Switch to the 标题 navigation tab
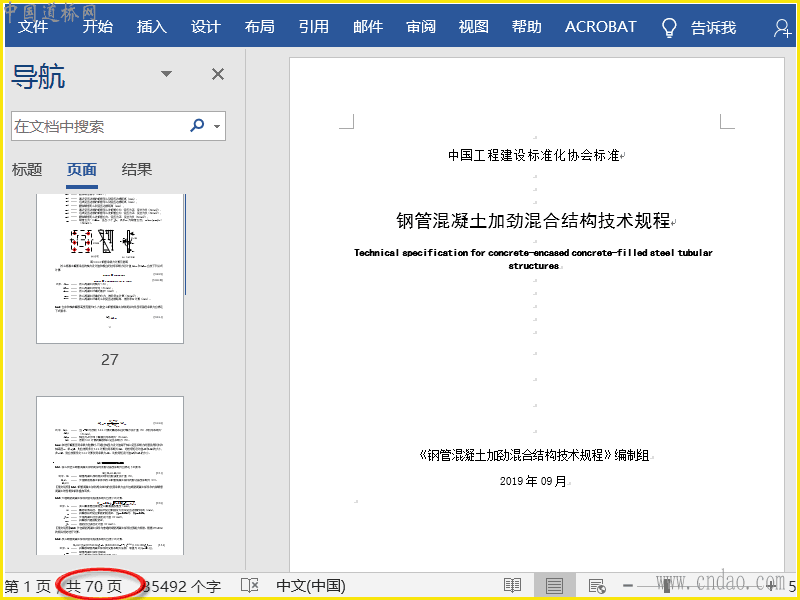Image resolution: width=800 pixels, height=600 pixels. pyautogui.click(x=27, y=169)
